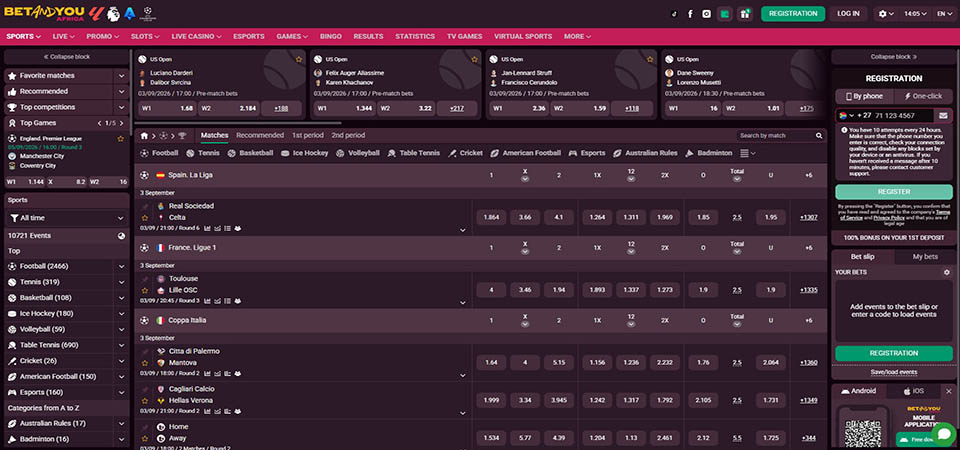Open country code dropdown with South Africa flag
The image size is (960, 450).
[847, 115]
